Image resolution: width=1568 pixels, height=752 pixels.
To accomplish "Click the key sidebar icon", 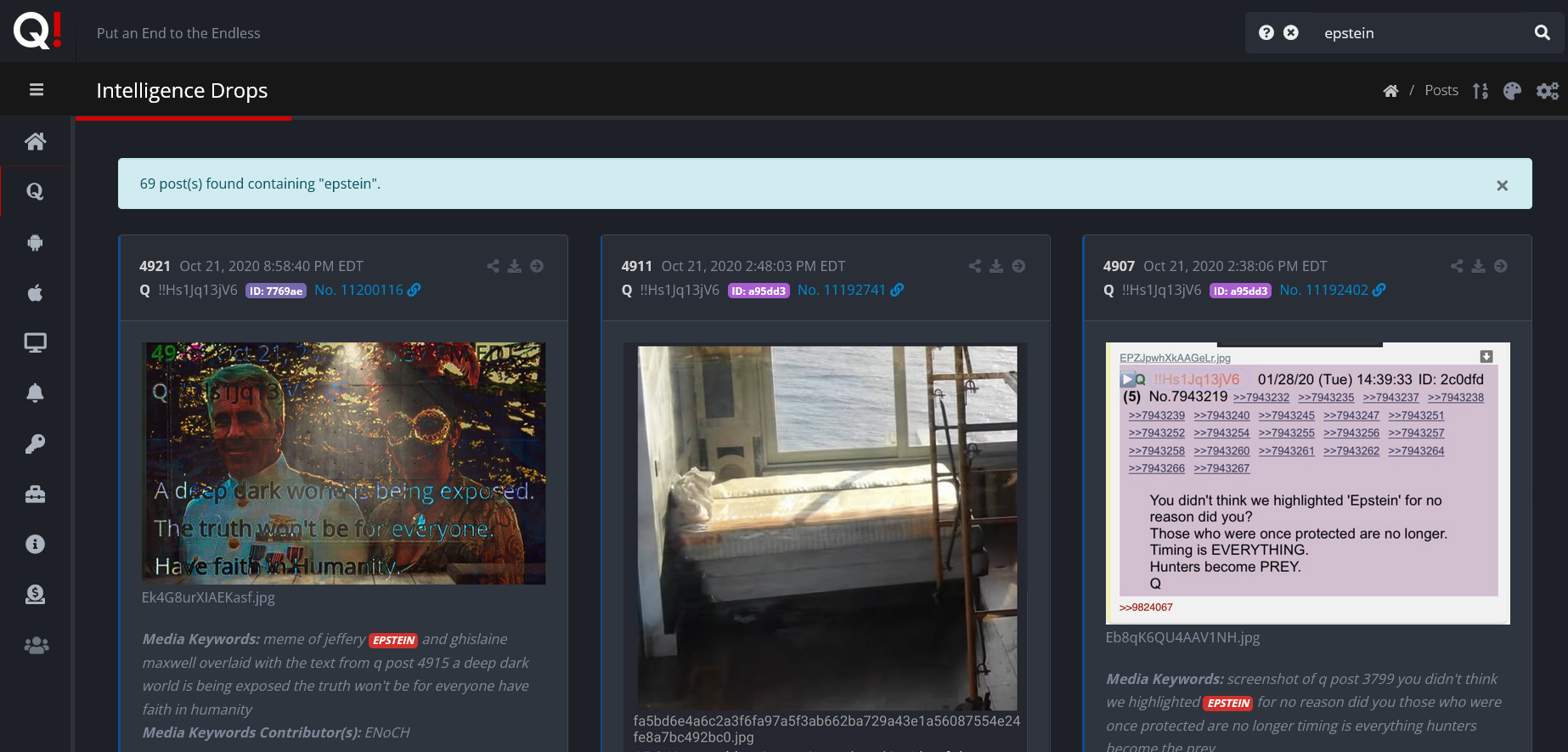I will (x=36, y=444).
